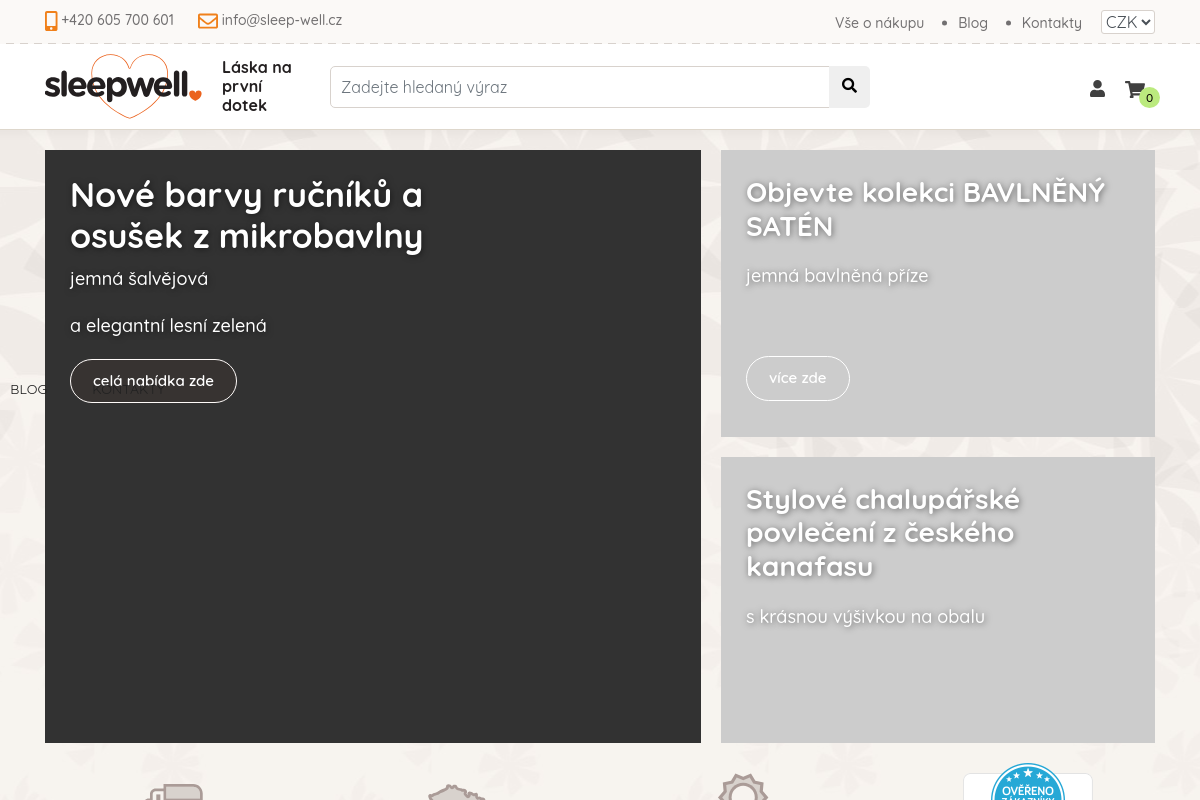Go to Blog in top menu
This screenshot has height=800, width=1200.
(973, 22)
